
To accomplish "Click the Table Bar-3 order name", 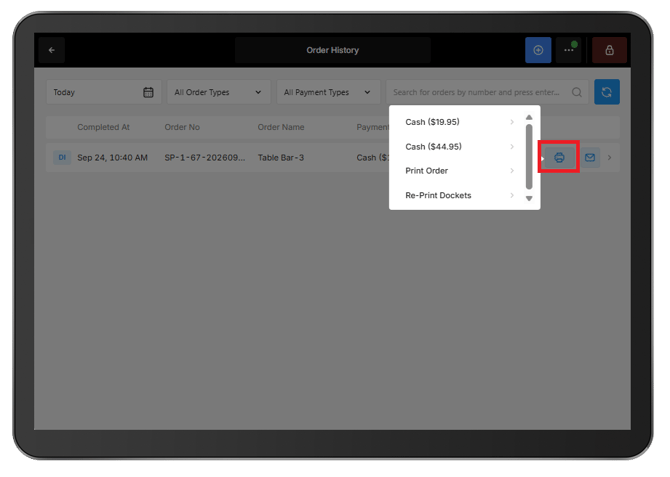I will (x=281, y=158).
